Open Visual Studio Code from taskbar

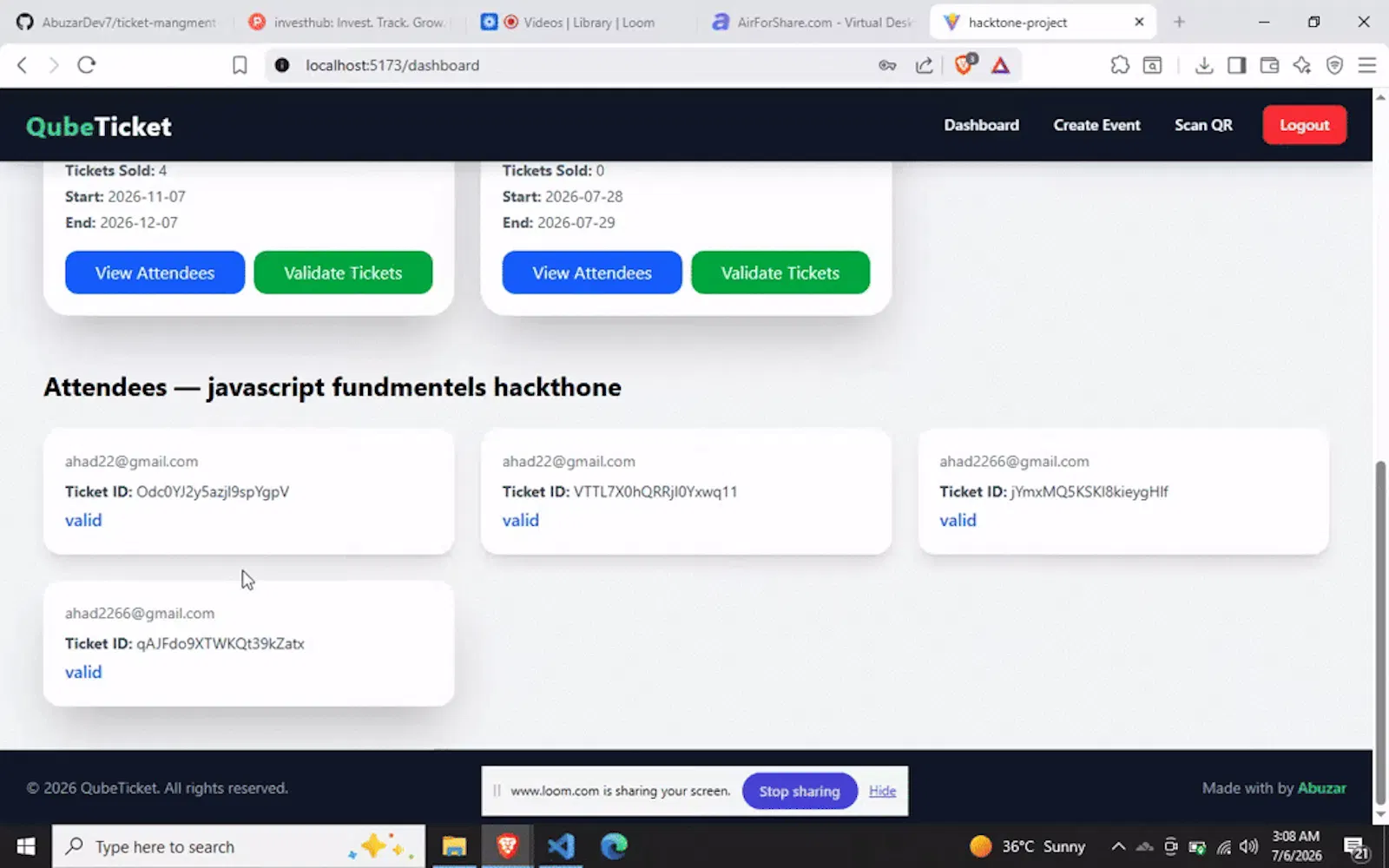coord(561,846)
